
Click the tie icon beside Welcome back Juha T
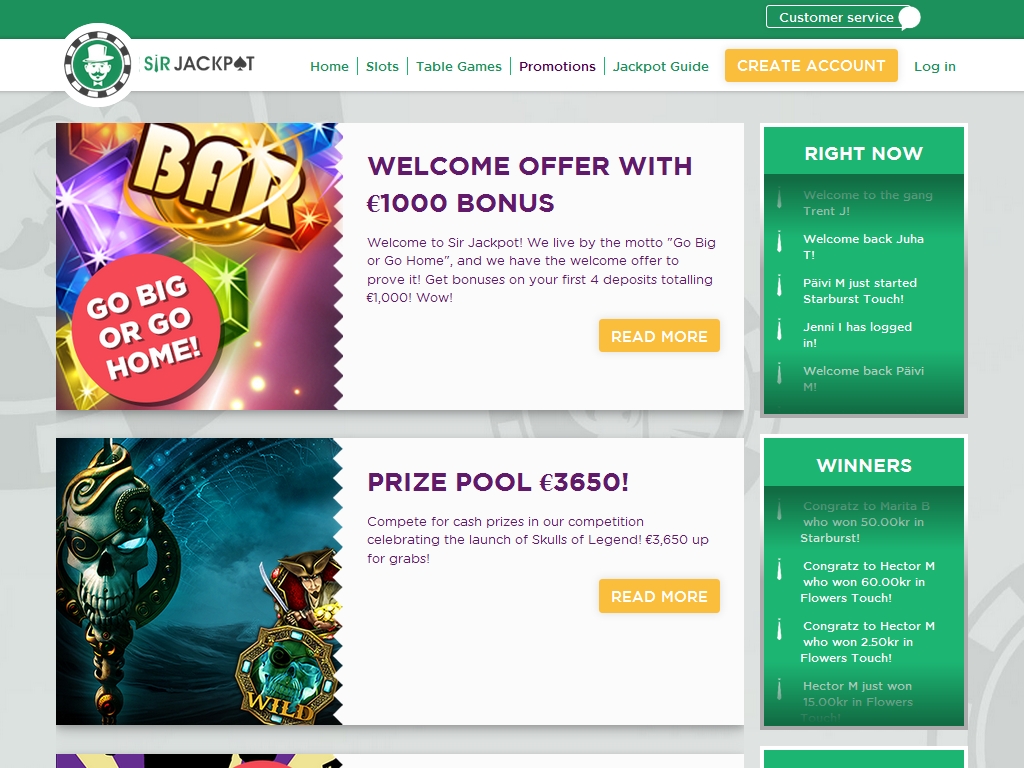coord(779,241)
